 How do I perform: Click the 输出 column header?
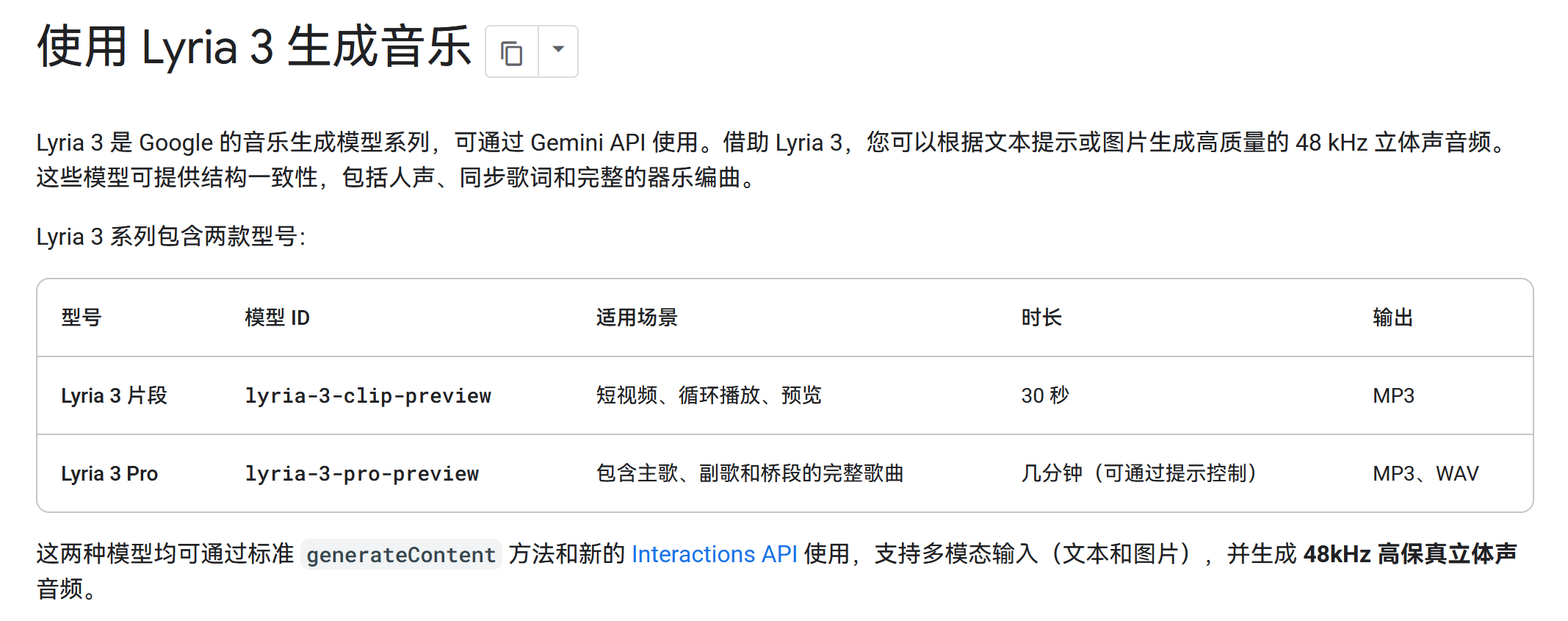(1392, 317)
